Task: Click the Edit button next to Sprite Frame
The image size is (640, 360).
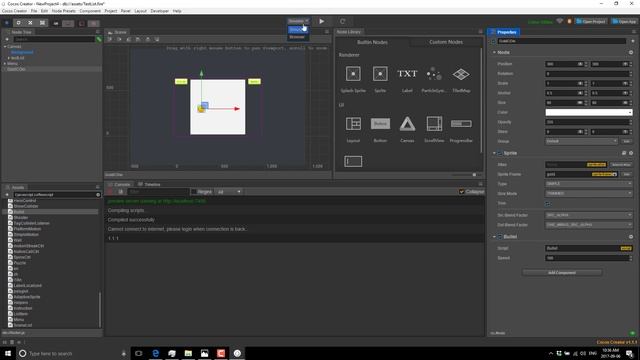Action: (x=626, y=174)
